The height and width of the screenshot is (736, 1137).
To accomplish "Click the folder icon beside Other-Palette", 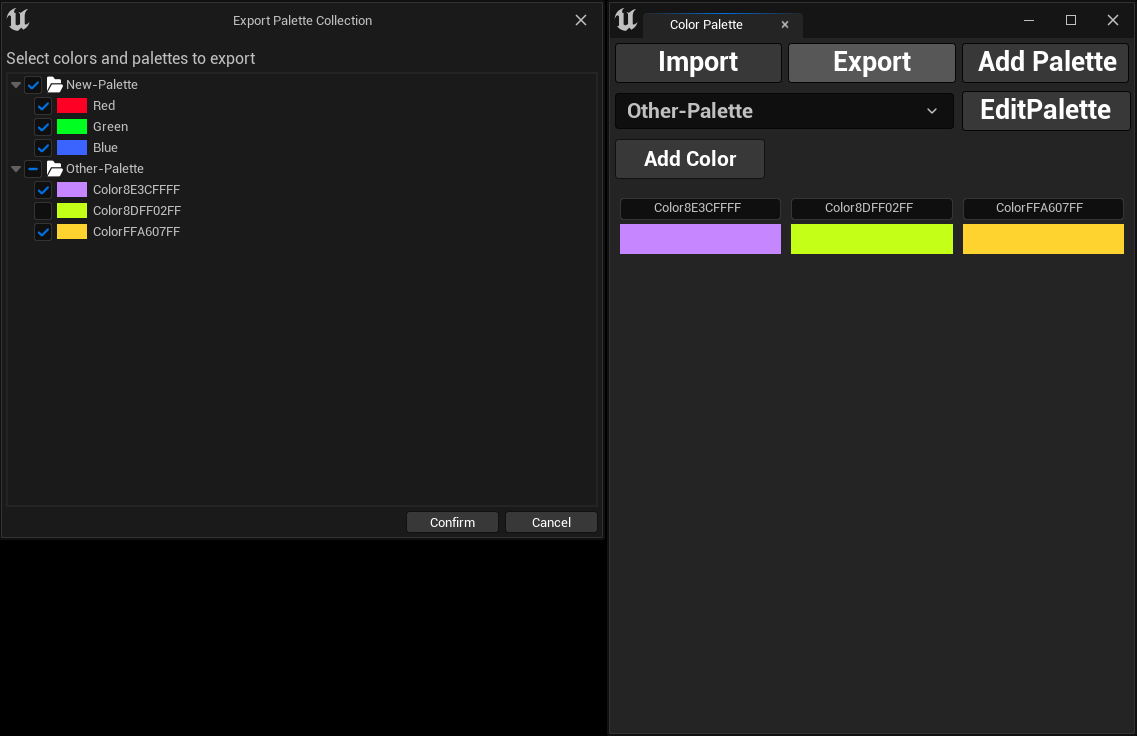I will pyautogui.click(x=55, y=168).
